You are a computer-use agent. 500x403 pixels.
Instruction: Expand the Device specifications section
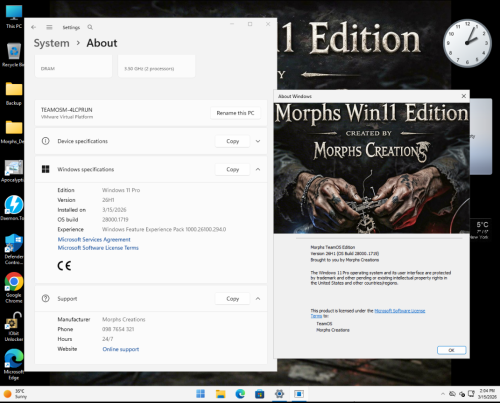click(x=258, y=141)
